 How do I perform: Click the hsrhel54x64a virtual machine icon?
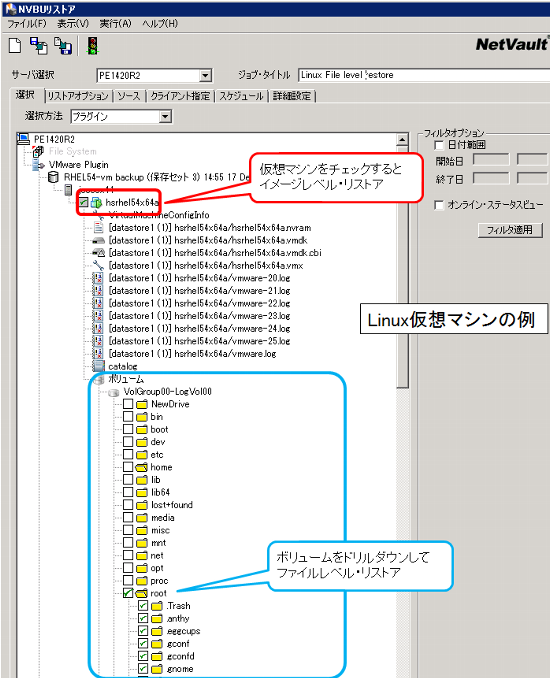(96, 202)
